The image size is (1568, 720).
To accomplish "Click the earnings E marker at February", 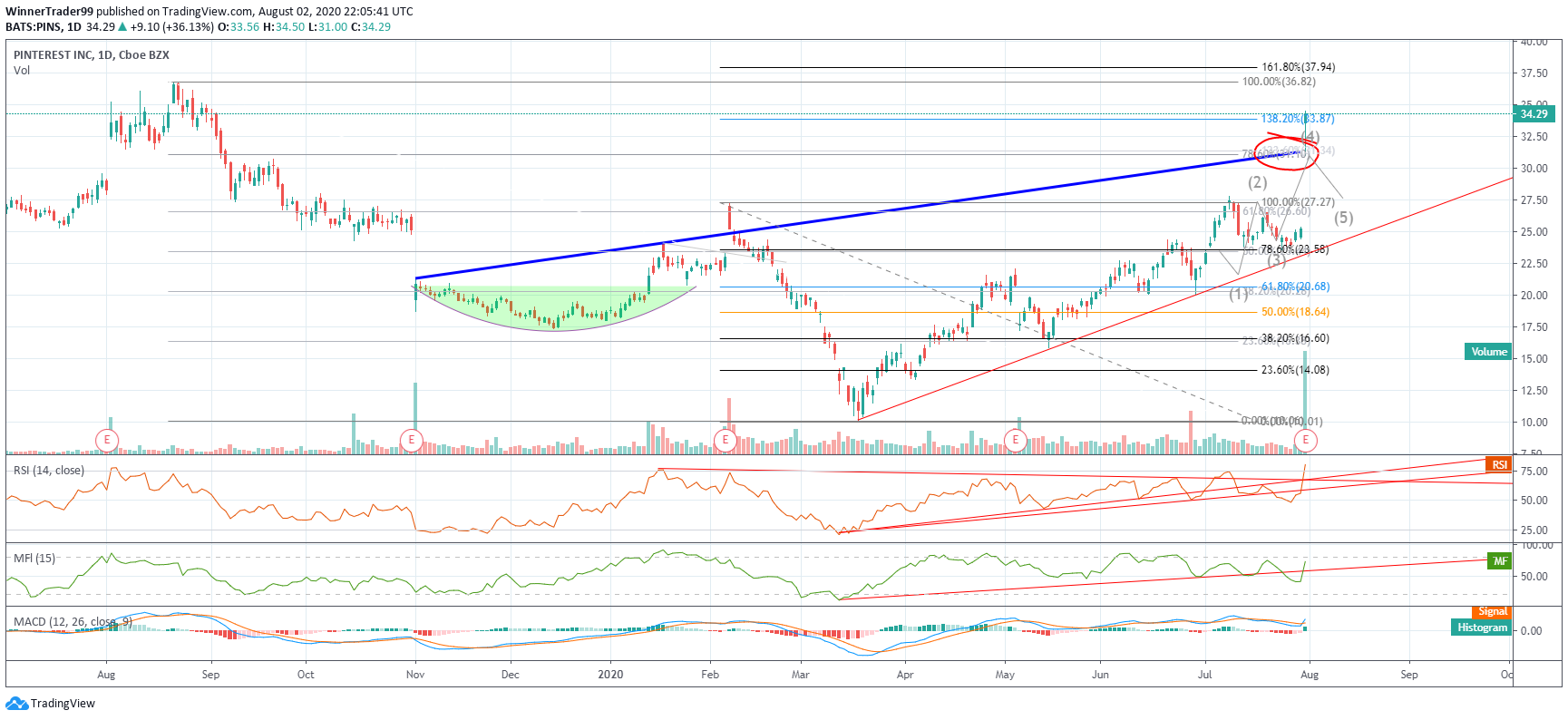I will coord(725,441).
